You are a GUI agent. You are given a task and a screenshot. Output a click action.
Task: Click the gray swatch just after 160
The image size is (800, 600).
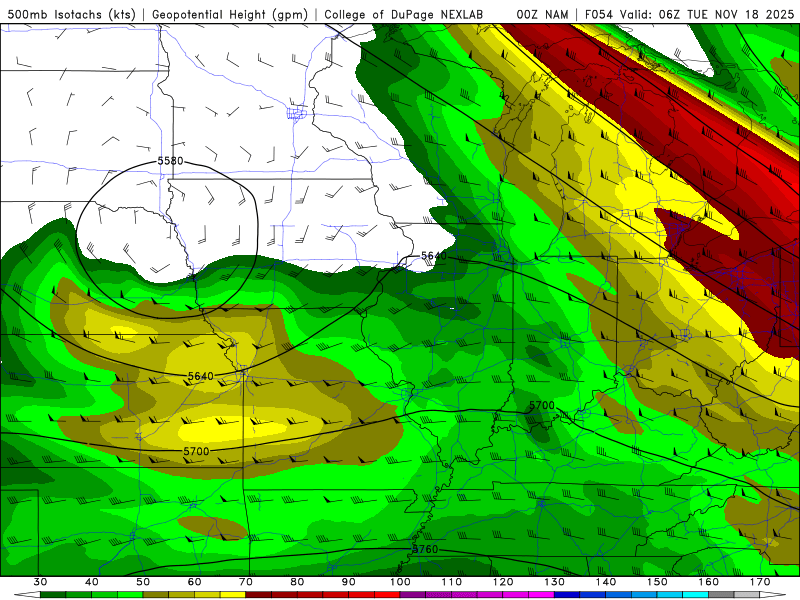(721, 595)
